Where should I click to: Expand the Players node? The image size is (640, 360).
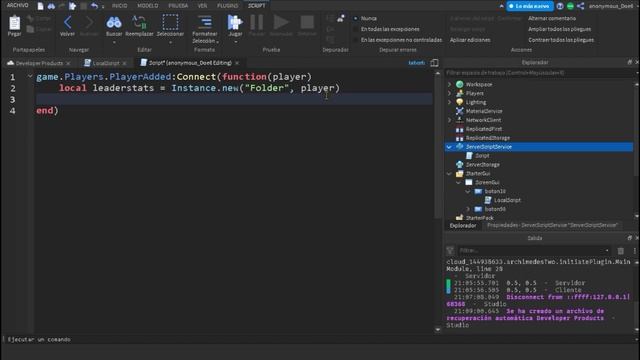[x=449, y=93]
